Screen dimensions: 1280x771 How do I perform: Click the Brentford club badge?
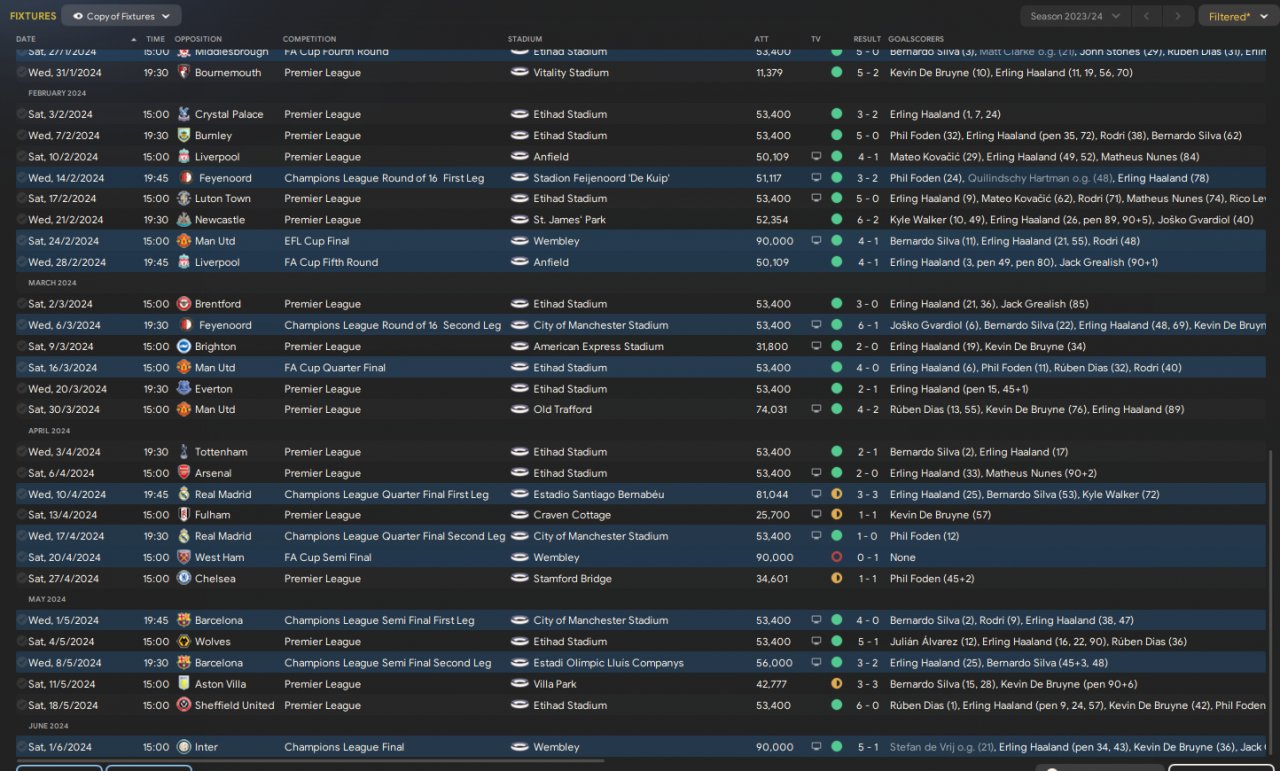coord(184,304)
